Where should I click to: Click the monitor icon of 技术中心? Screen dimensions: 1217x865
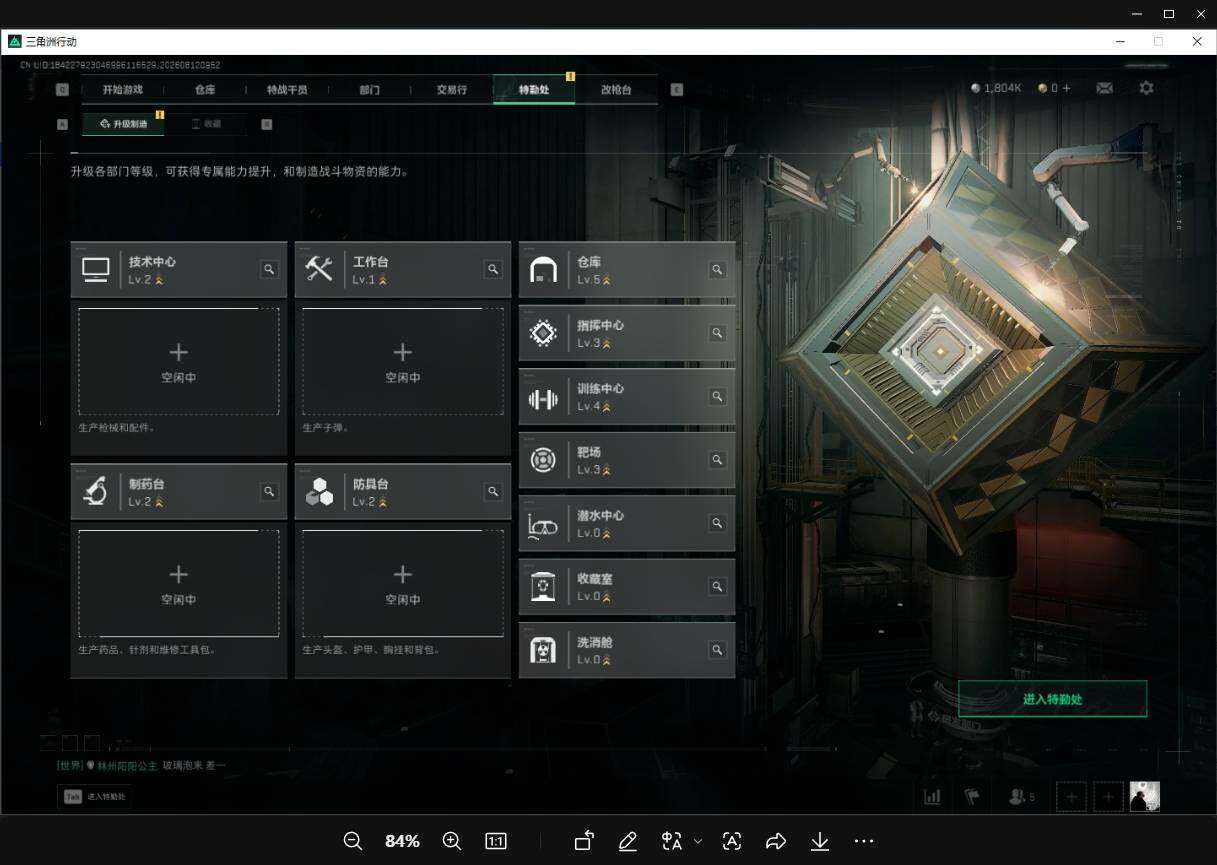coord(96,269)
